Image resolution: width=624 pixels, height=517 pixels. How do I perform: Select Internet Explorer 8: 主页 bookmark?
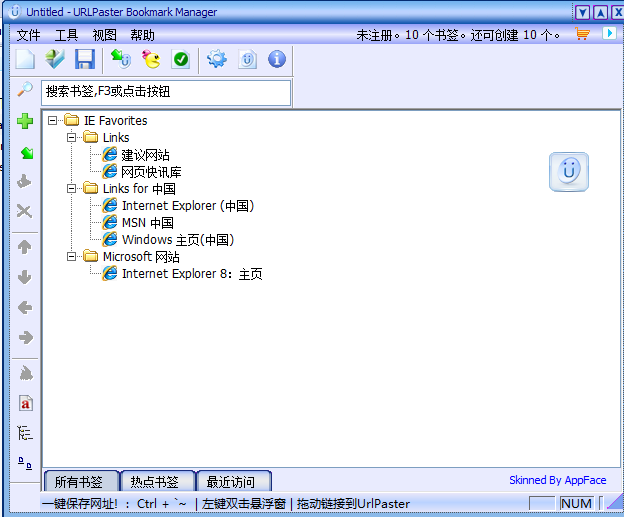point(192,274)
